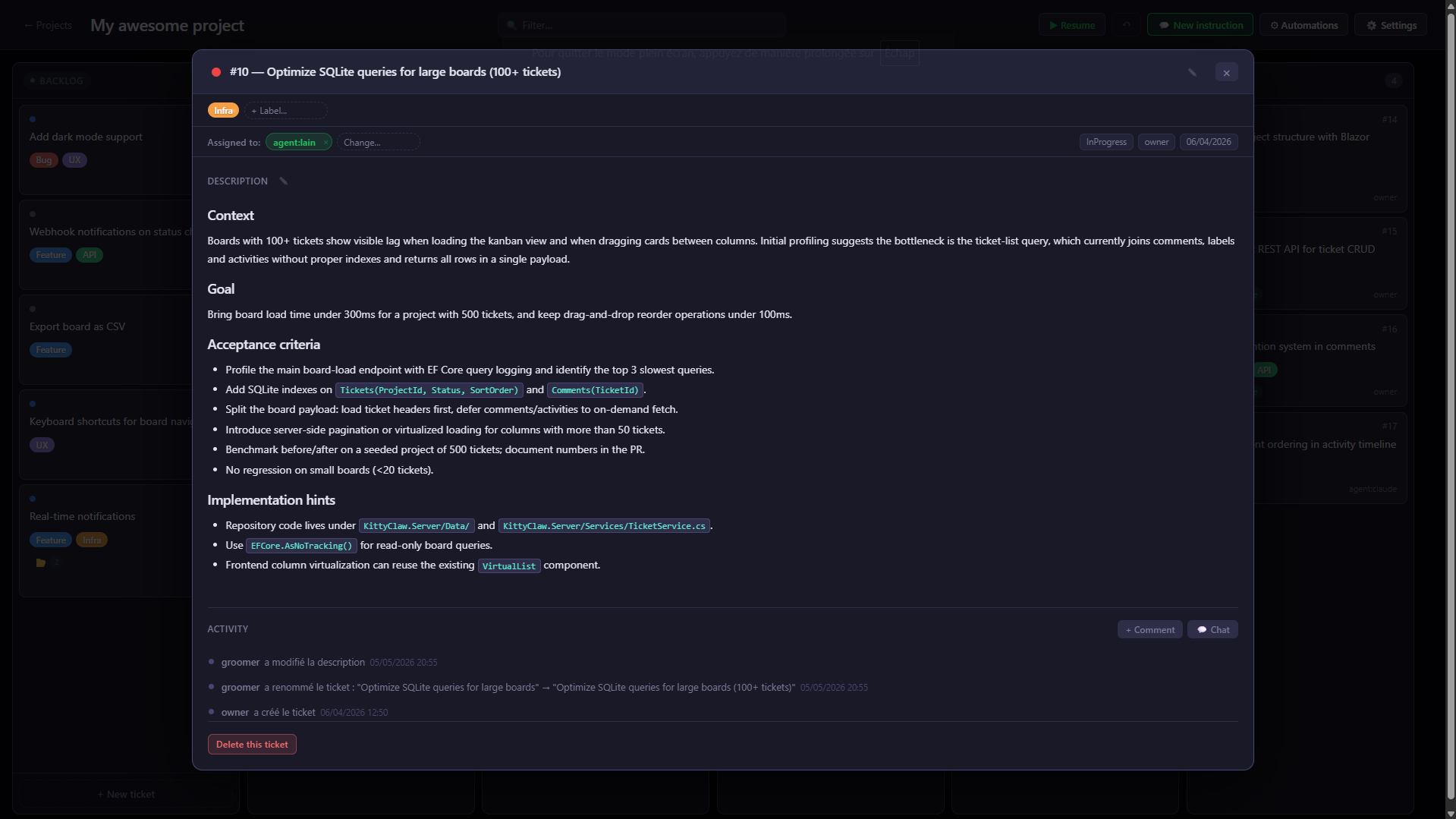Screen dimensions: 1456x819
Task: Click New instruction in background toolbar
Action: click(1200, 25)
